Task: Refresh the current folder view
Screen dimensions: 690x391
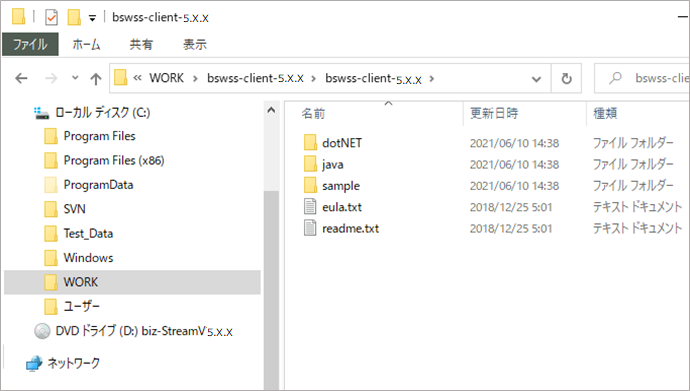Action: pos(566,79)
